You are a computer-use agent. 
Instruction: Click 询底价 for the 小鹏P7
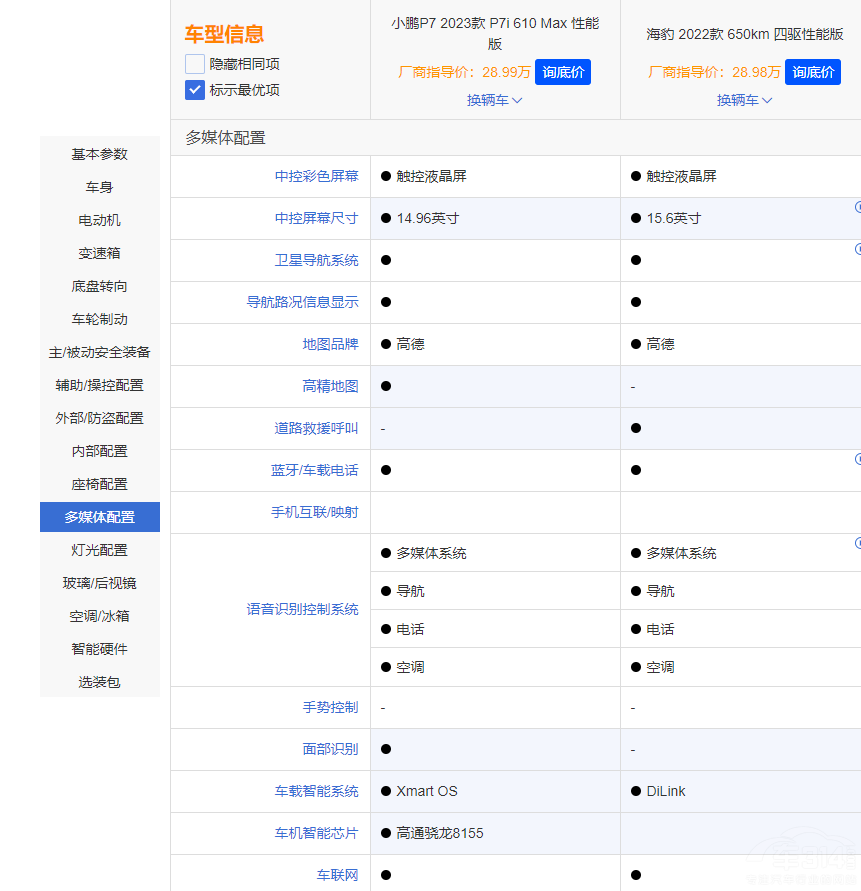click(562, 71)
